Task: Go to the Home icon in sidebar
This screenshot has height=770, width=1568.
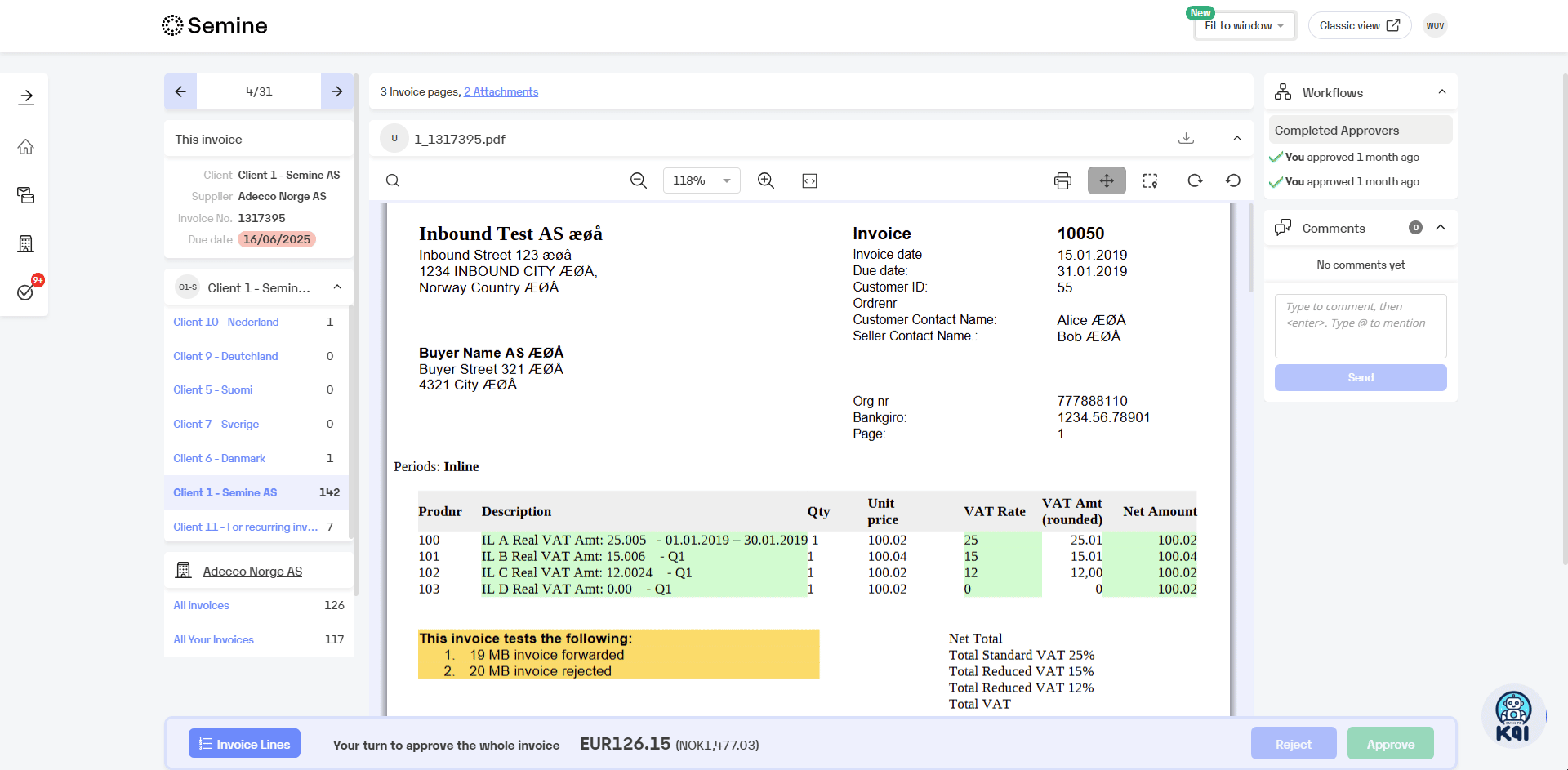Action: [x=26, y=147]
